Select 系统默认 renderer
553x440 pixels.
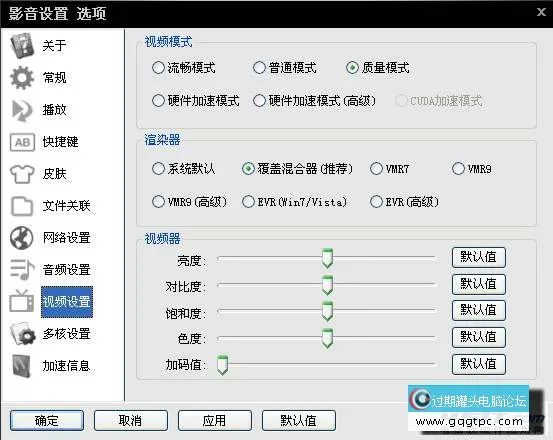click(183, 169)
